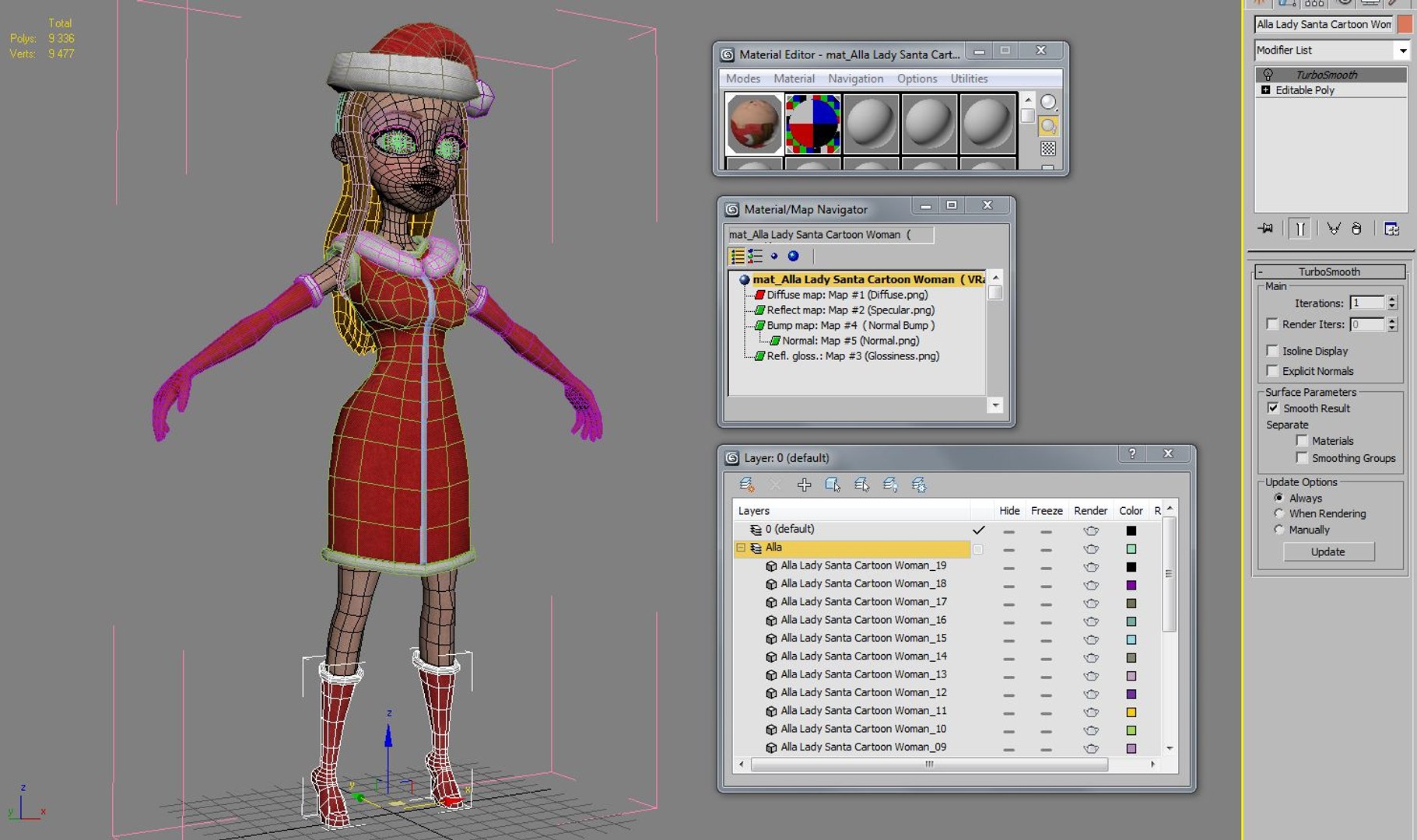The height and width of the screenshot is (840, 1417).
Task: Expand Editable Poly in modifier stack
Action: point(1265,90)
